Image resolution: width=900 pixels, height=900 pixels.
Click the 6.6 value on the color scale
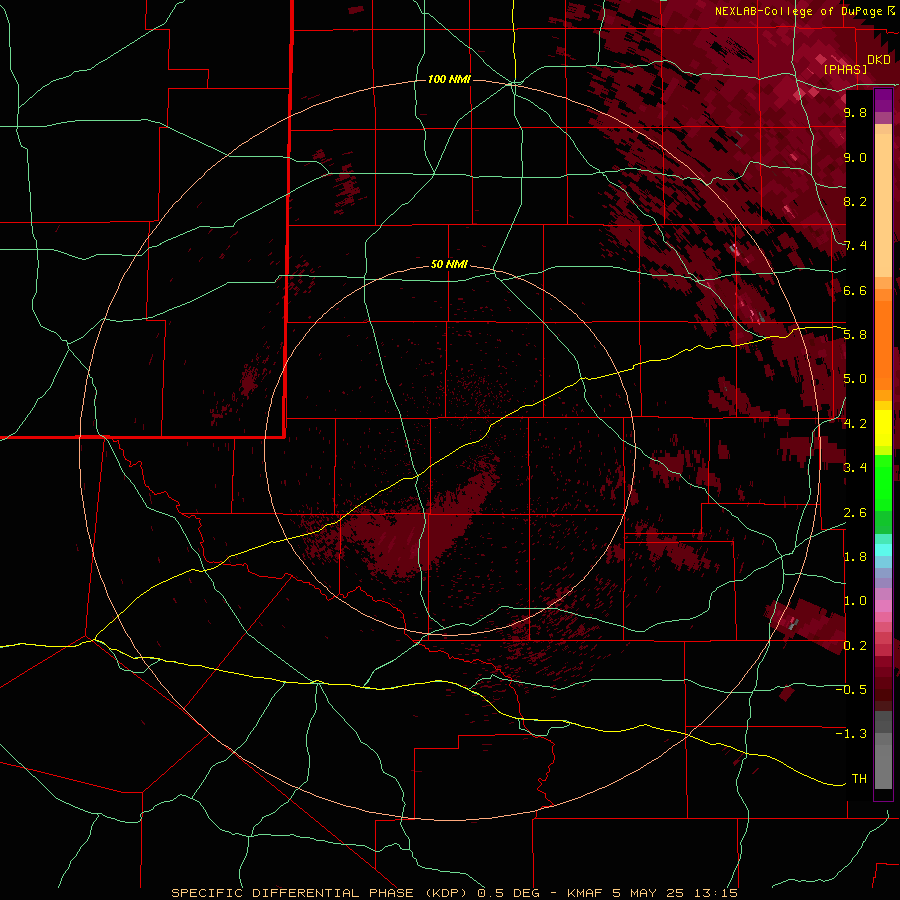point(855,290)
